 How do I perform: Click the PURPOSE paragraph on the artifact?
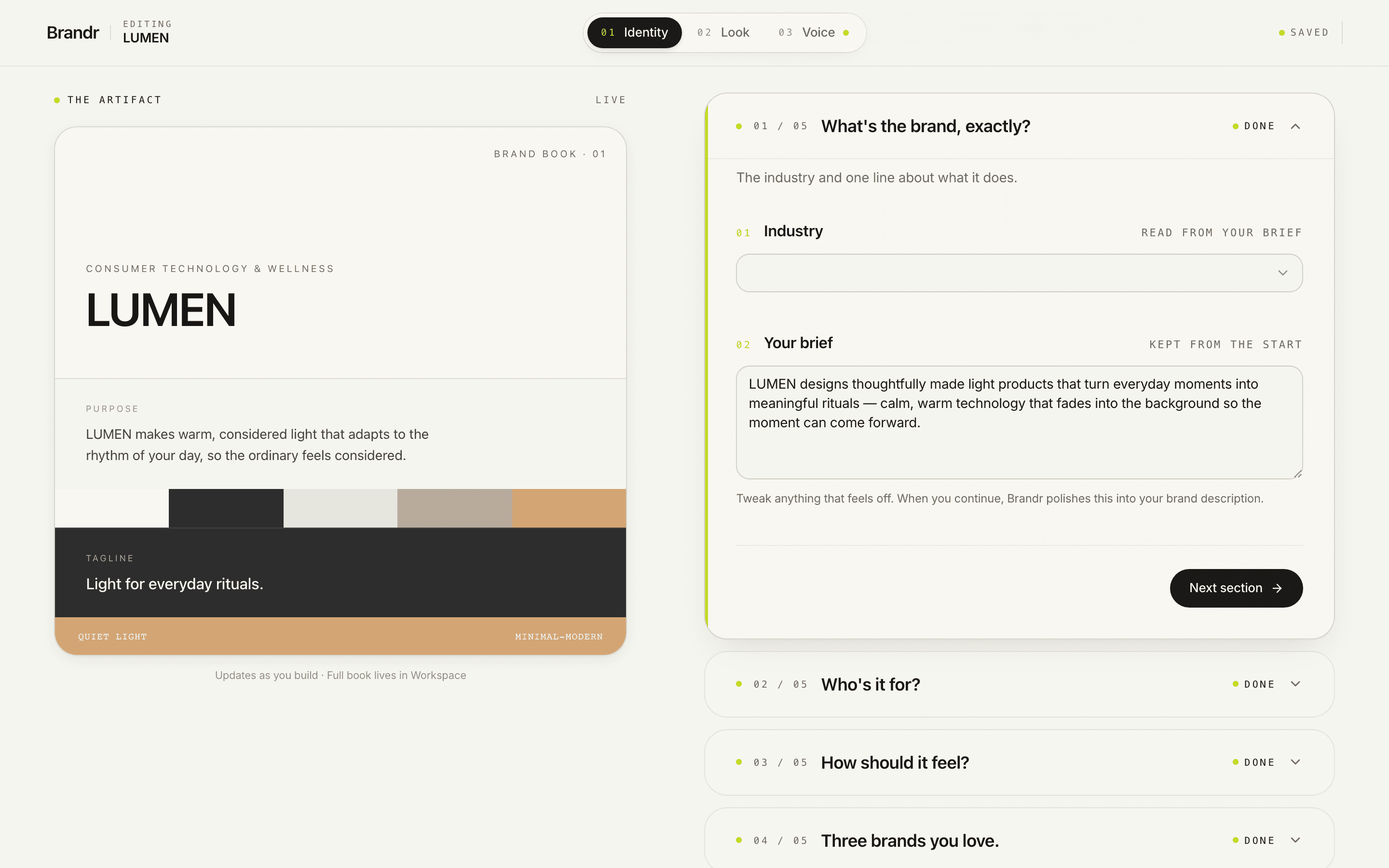(x=257, y=445)
